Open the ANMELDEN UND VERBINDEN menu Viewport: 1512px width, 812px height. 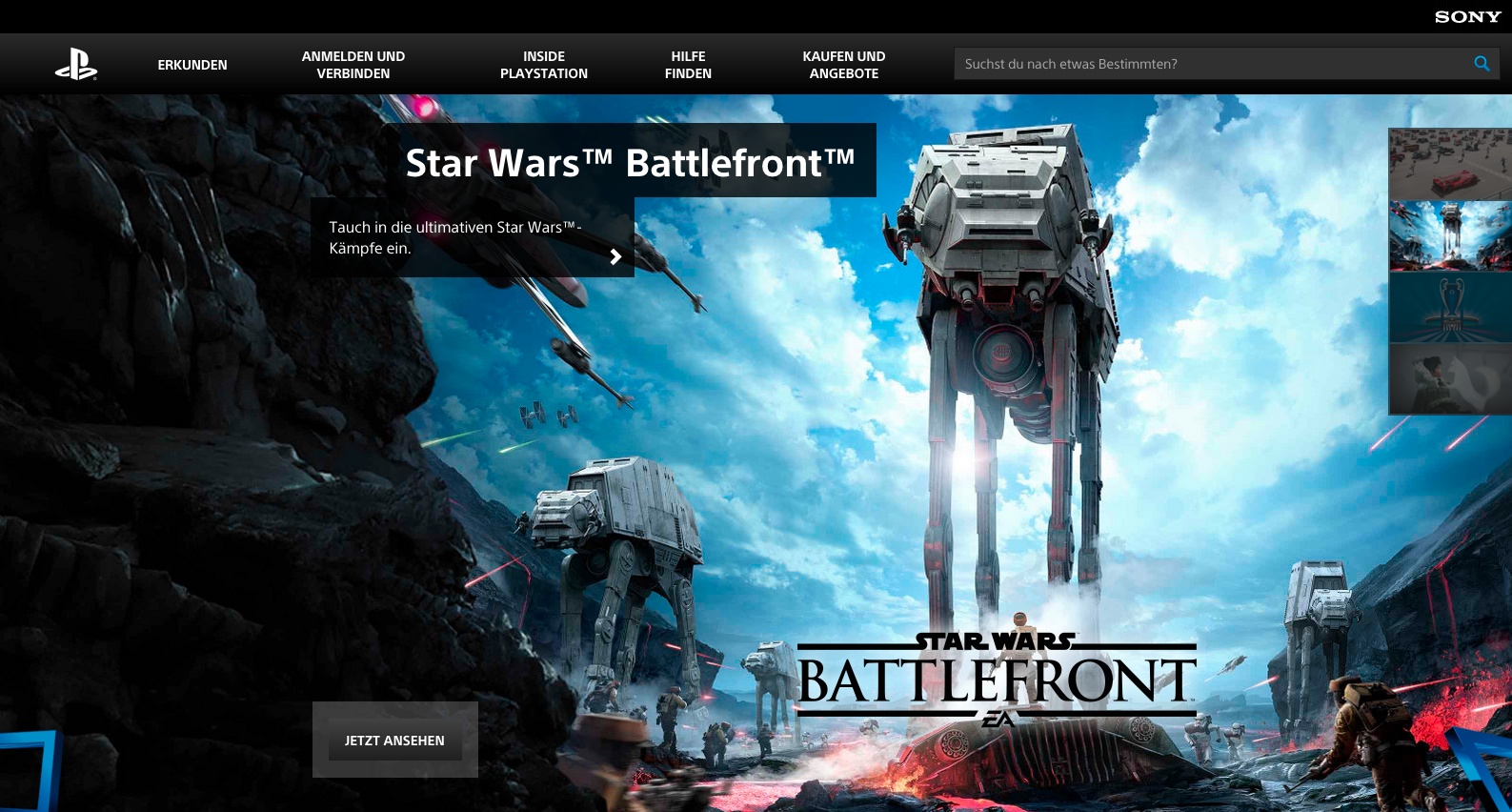coord(353,65)
